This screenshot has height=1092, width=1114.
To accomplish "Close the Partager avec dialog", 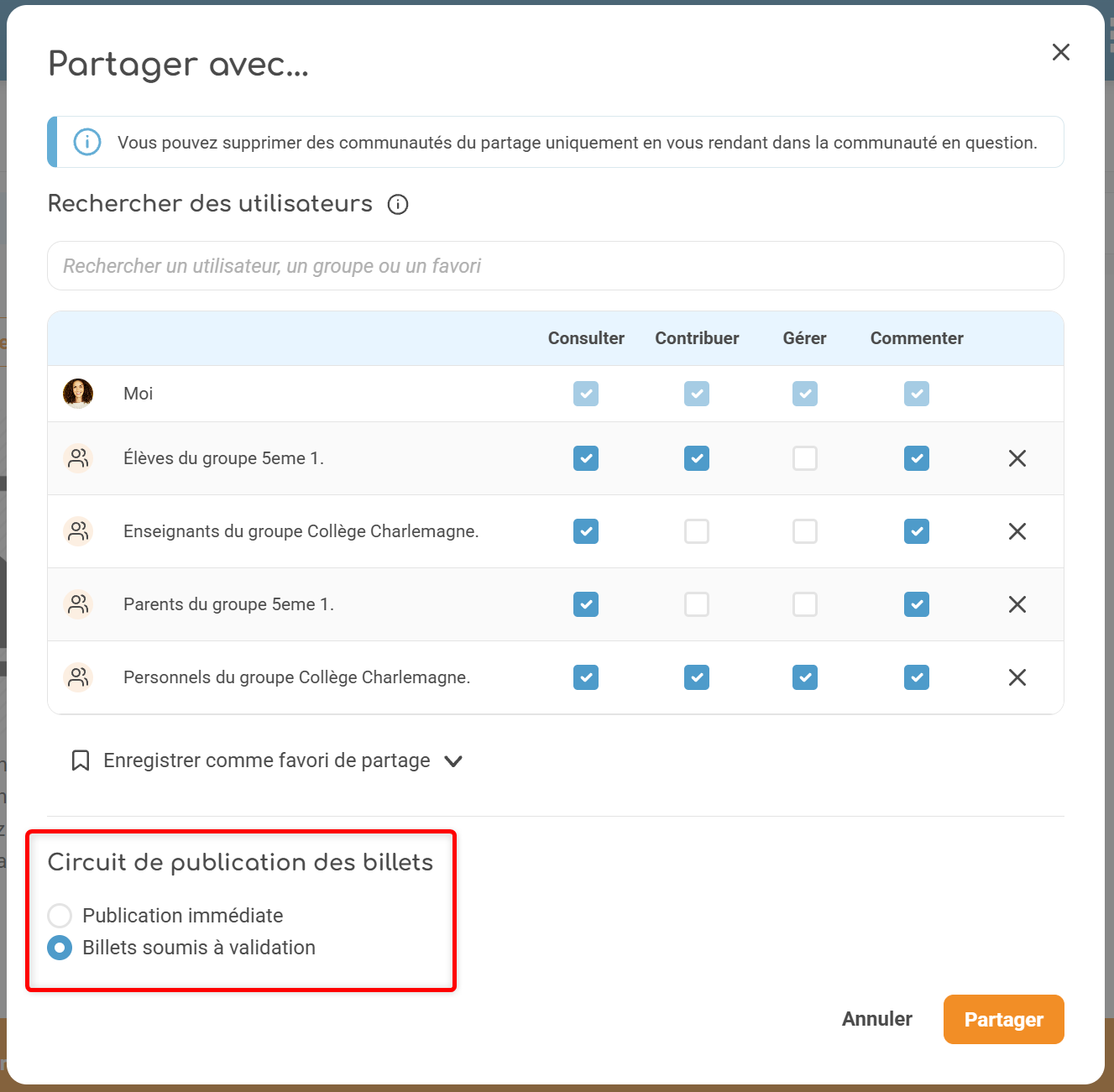I will tap(1060, 52).
